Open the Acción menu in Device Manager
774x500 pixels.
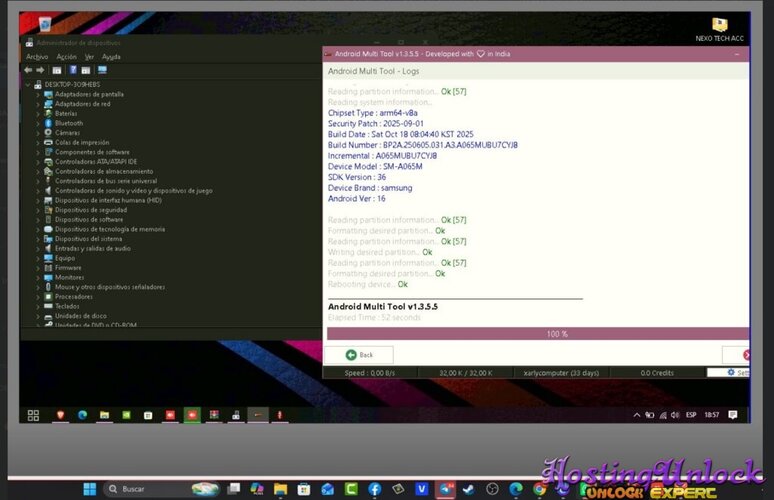point(66,57)
